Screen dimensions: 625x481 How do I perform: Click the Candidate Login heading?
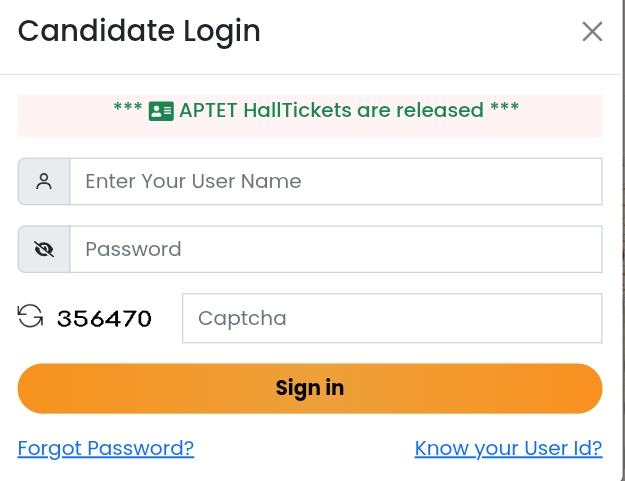pos(139,31)
